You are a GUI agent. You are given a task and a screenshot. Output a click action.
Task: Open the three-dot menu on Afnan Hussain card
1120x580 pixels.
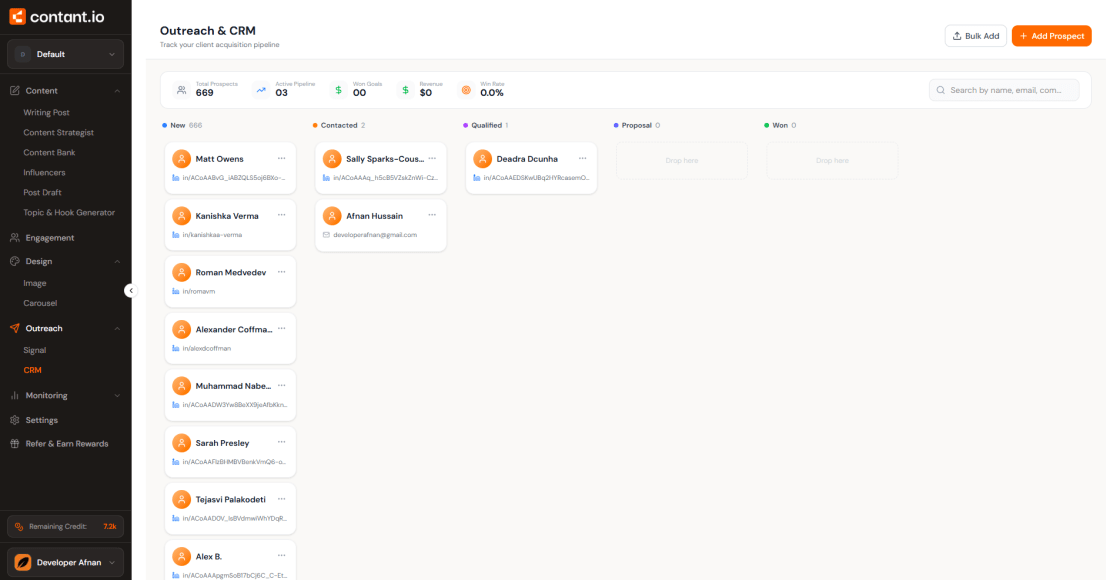coord(432,215)
